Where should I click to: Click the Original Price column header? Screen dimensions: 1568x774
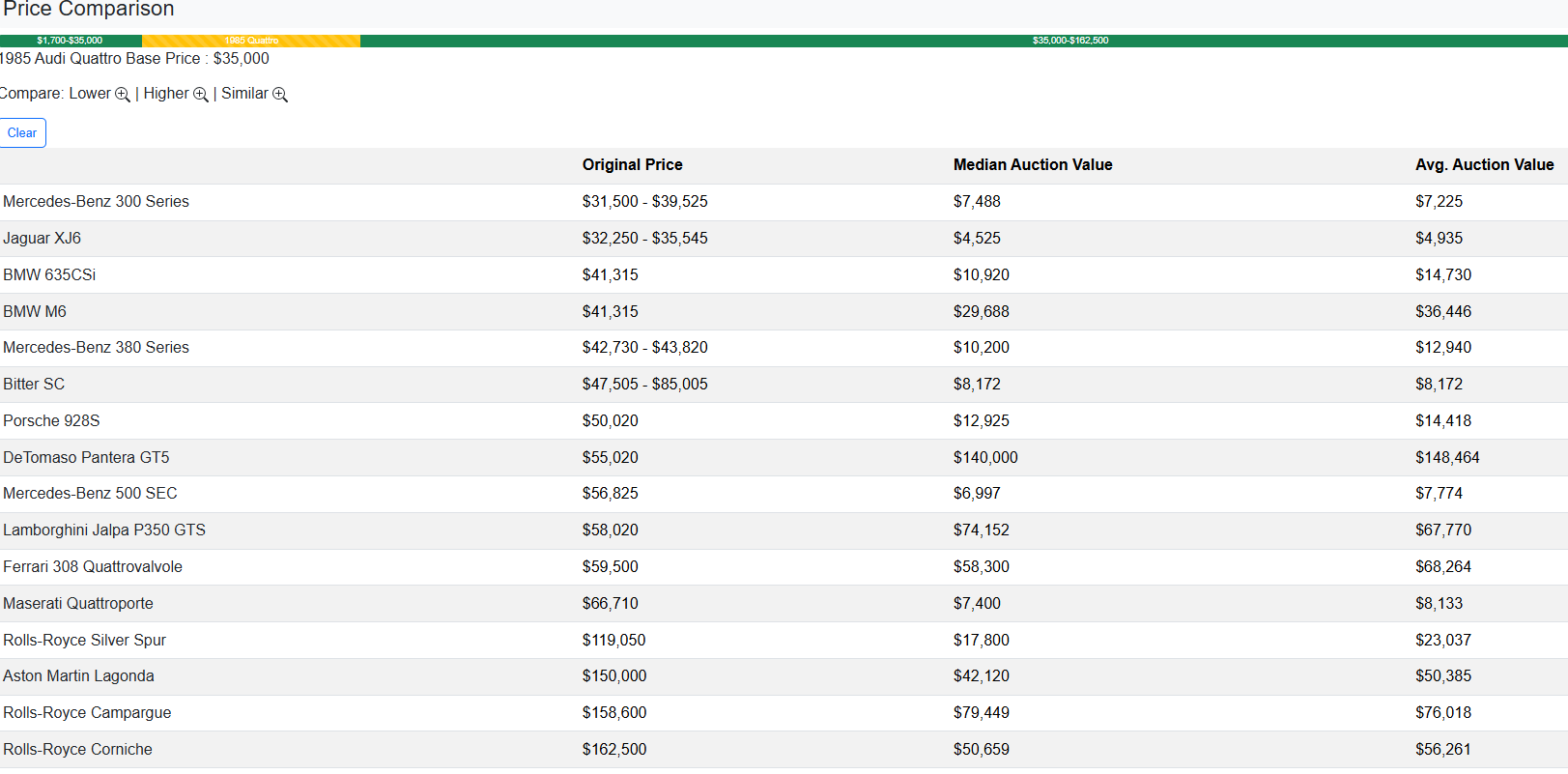pos(632,165)
